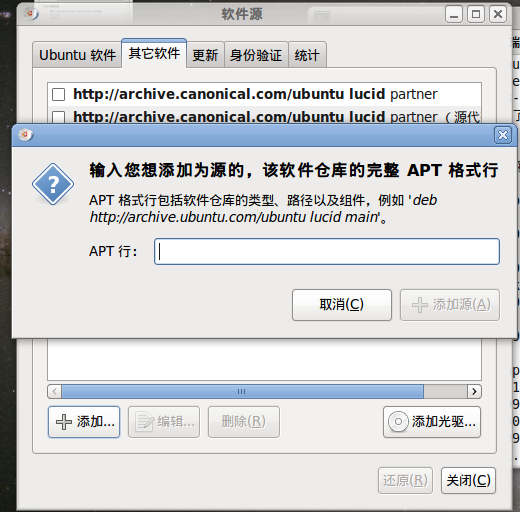The image size is (520, 512).
Task: Switch to the Ubuntu 软件 tab
Action: click(77, 55)
